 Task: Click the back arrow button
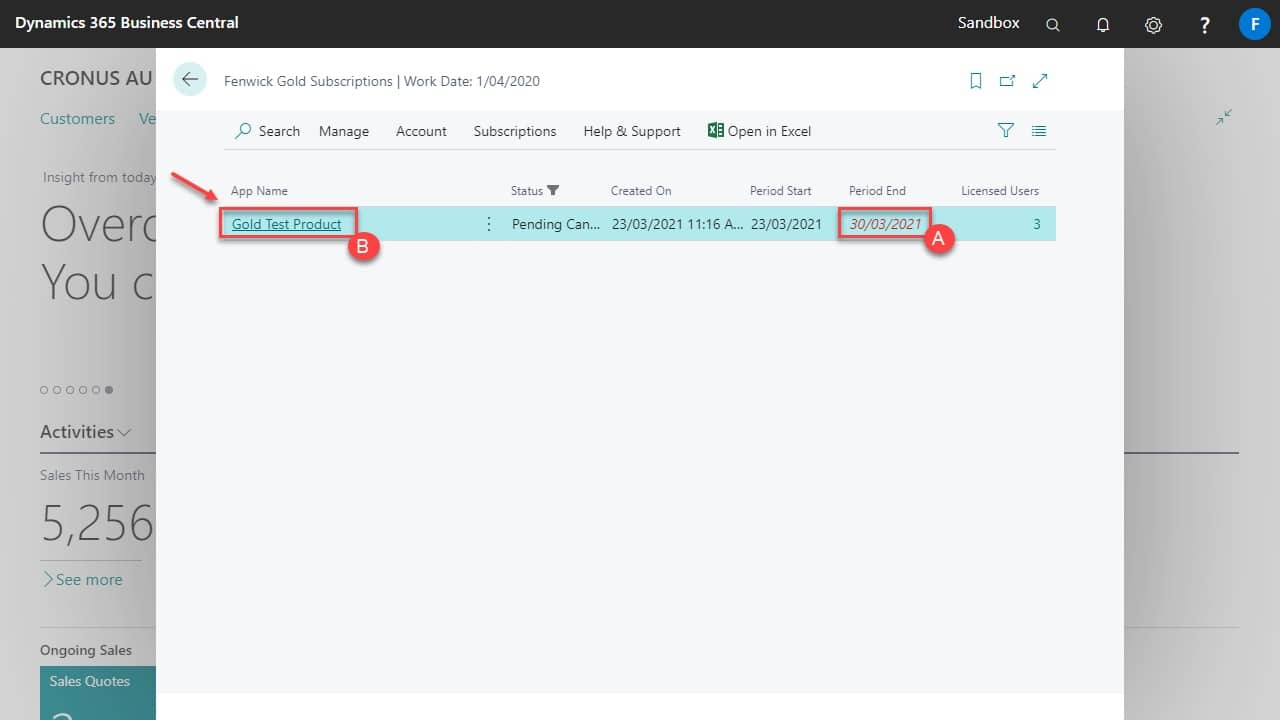point(190,80)
